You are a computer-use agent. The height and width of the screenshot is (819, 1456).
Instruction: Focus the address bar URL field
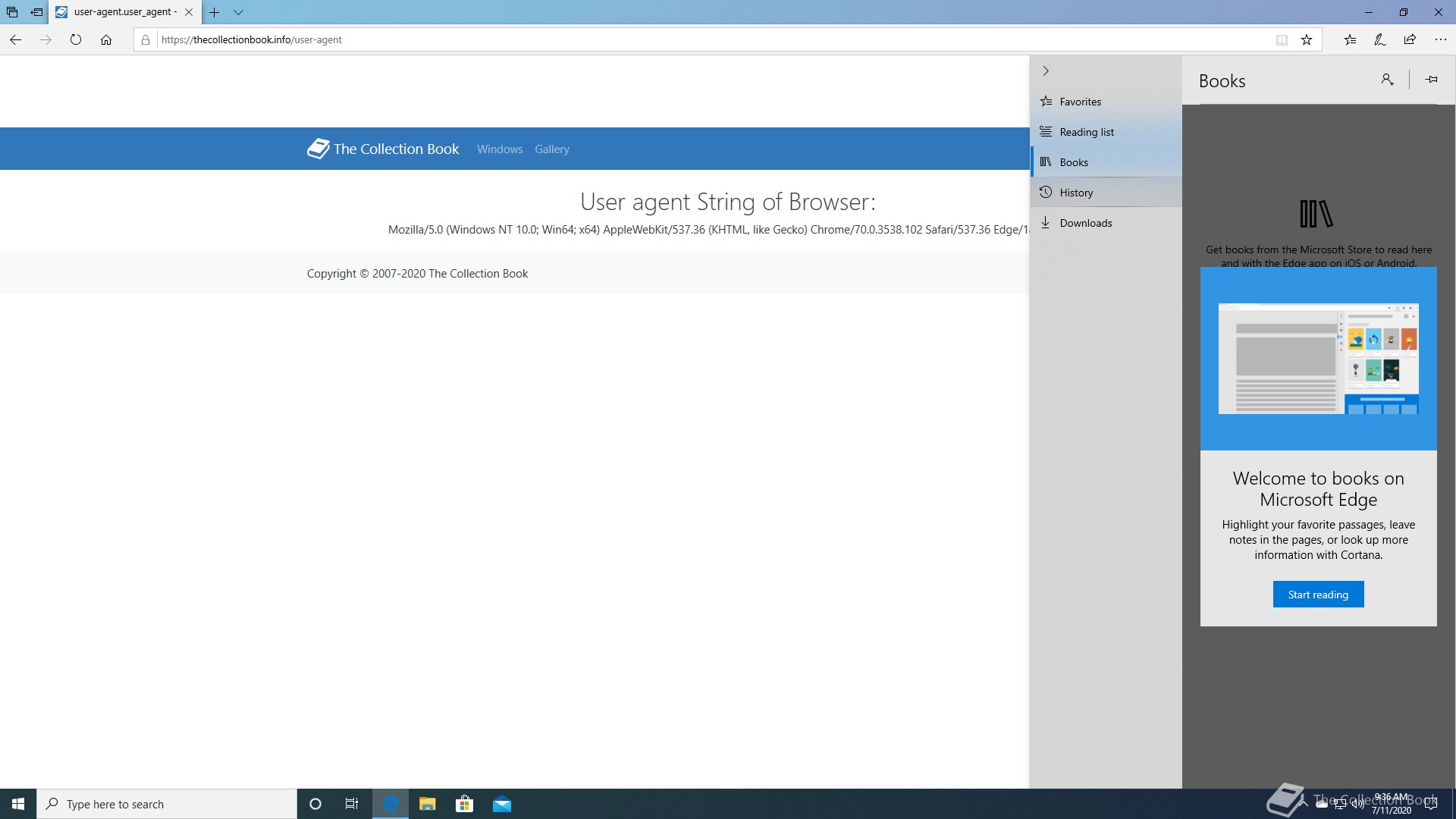[713, 39]
